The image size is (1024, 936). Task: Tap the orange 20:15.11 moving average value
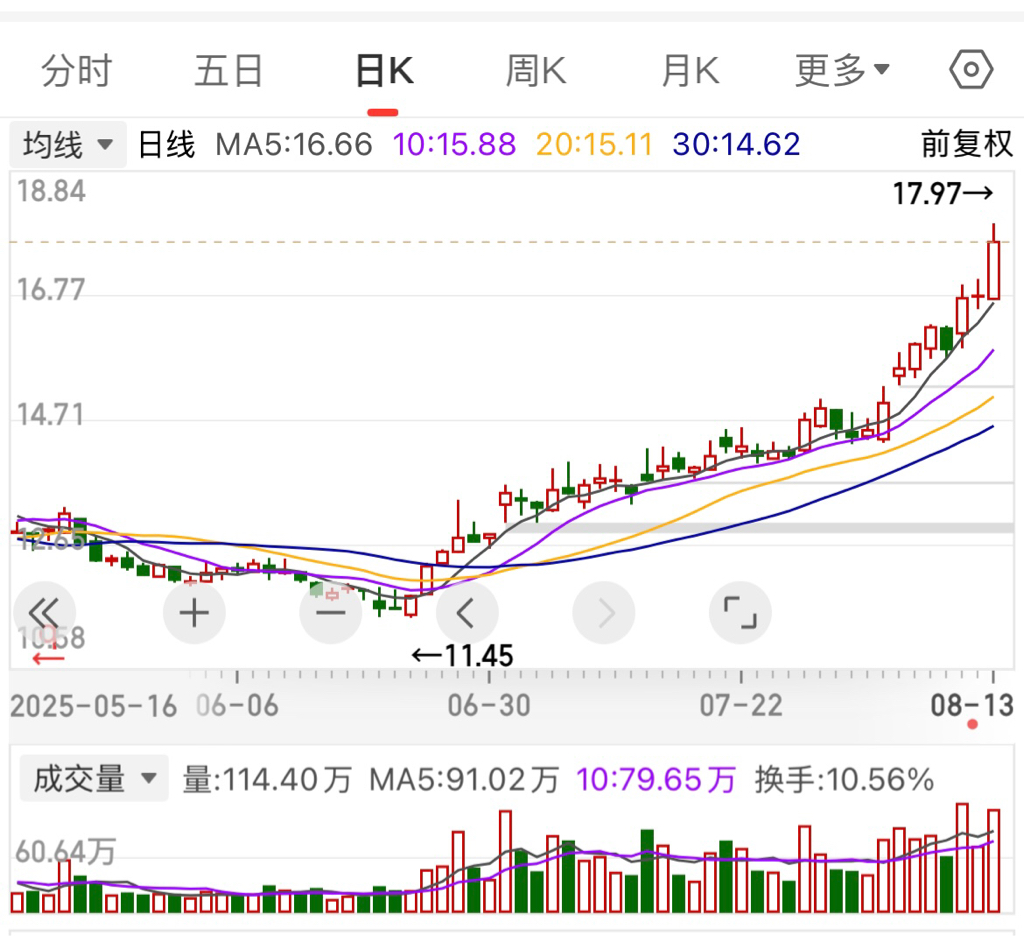click(594, 144)
